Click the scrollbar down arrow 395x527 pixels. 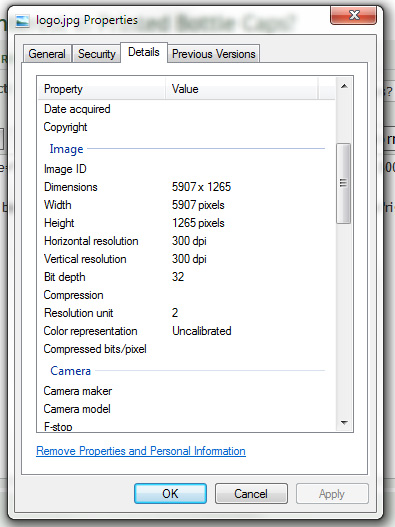tap(344, 422)
